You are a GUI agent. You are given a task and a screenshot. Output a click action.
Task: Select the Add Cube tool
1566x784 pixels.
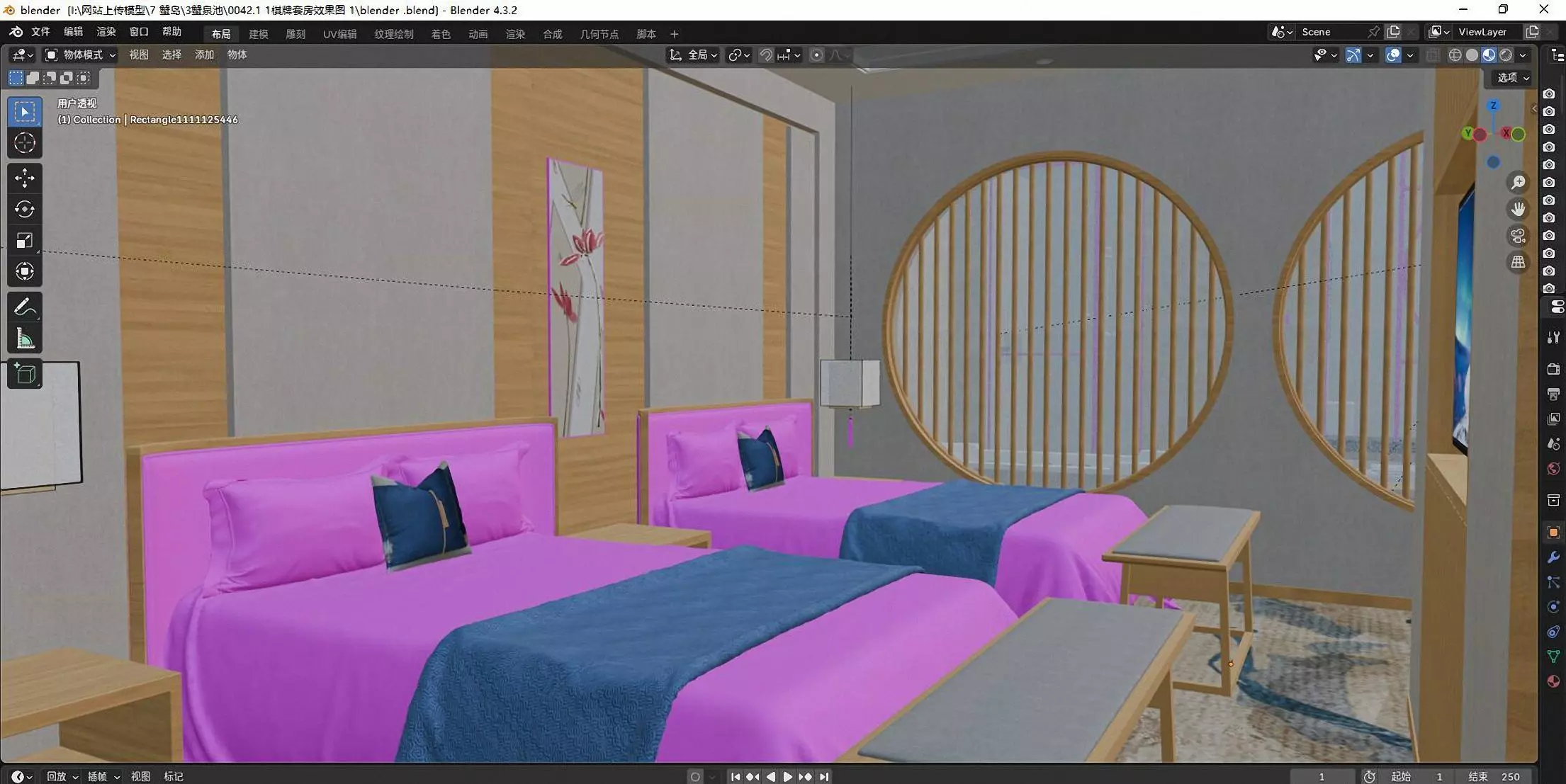click(25, 373)
